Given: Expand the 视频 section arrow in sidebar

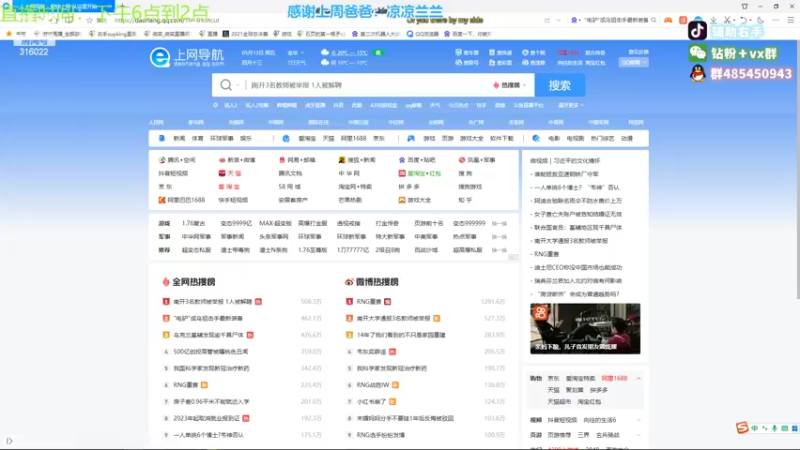Looking at the screenshot, I should pyautogui.click(x=639, y=420).
